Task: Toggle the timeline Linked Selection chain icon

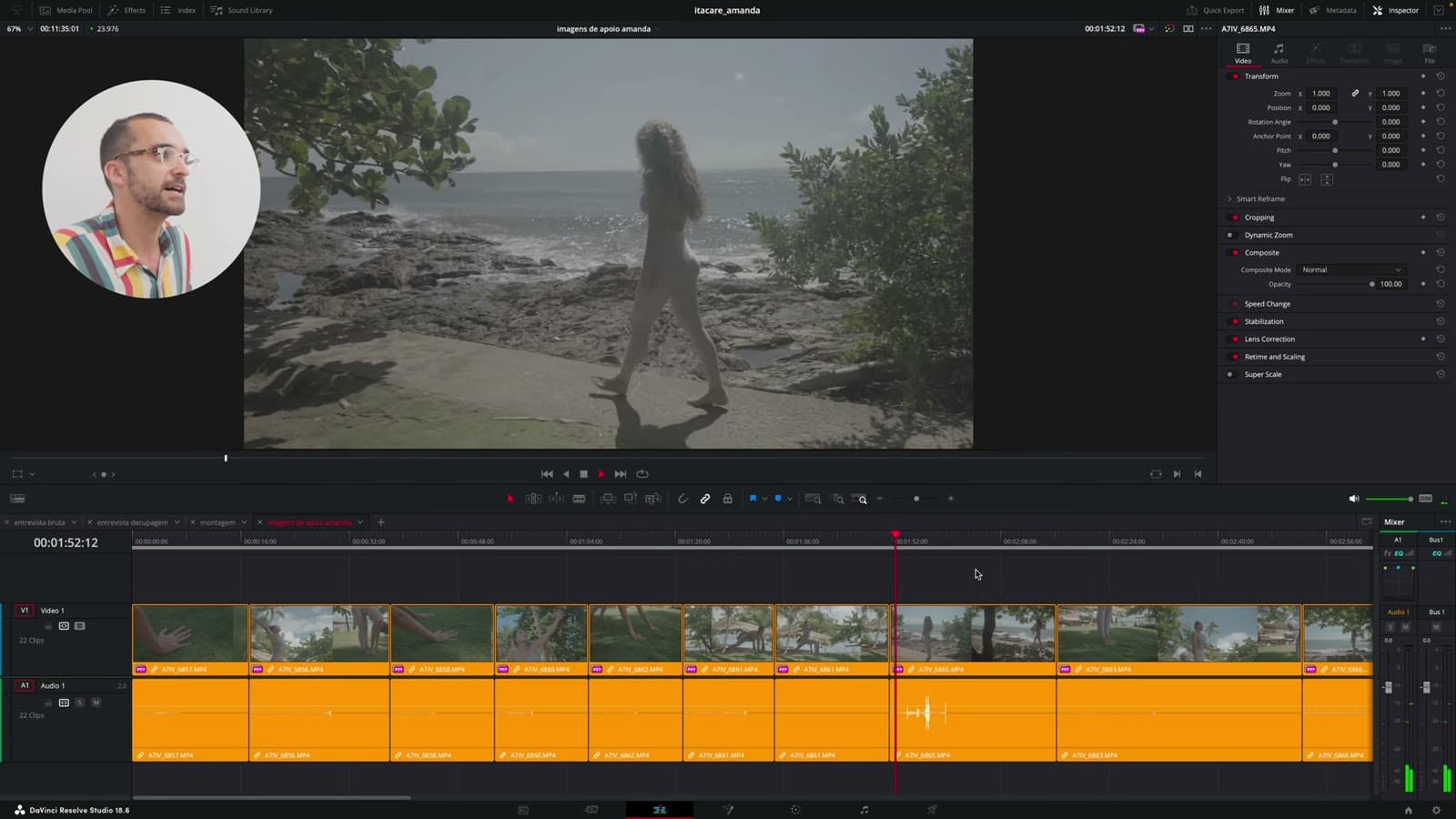Action: [x=705, y=499]
